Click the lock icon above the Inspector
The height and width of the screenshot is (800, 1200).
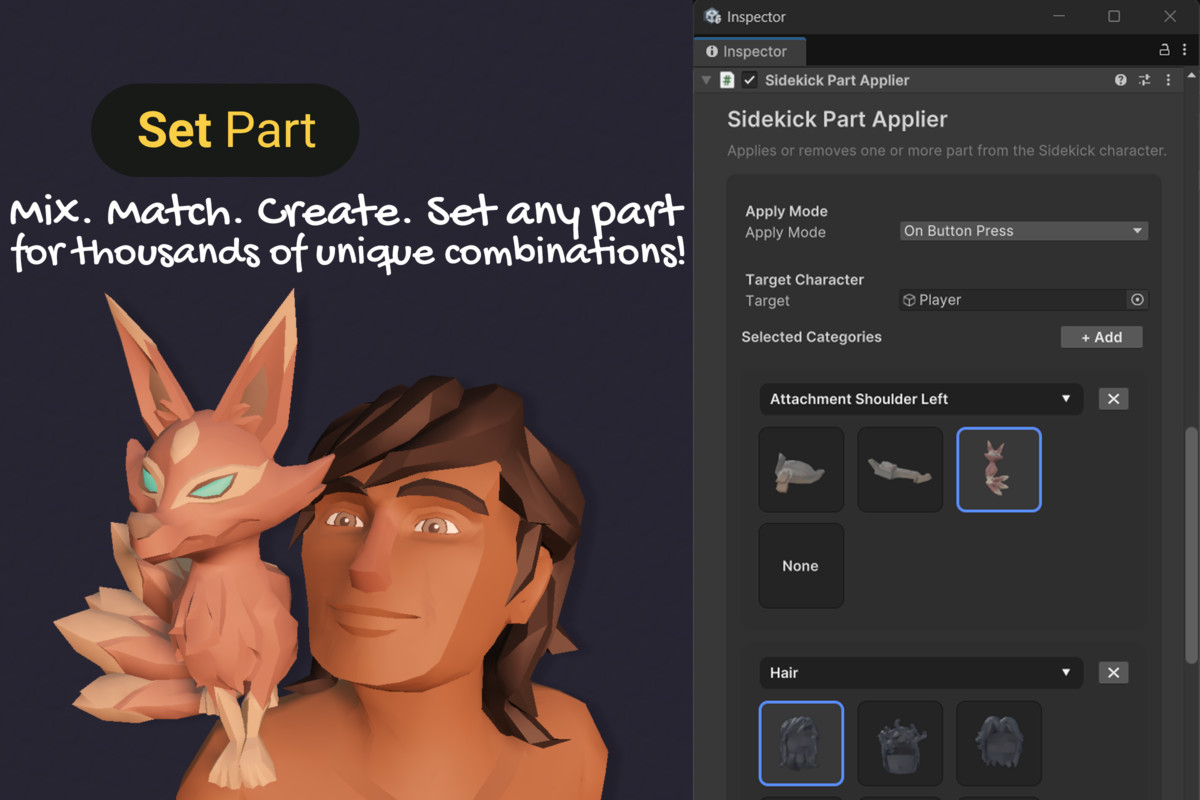click(1163, 50)
